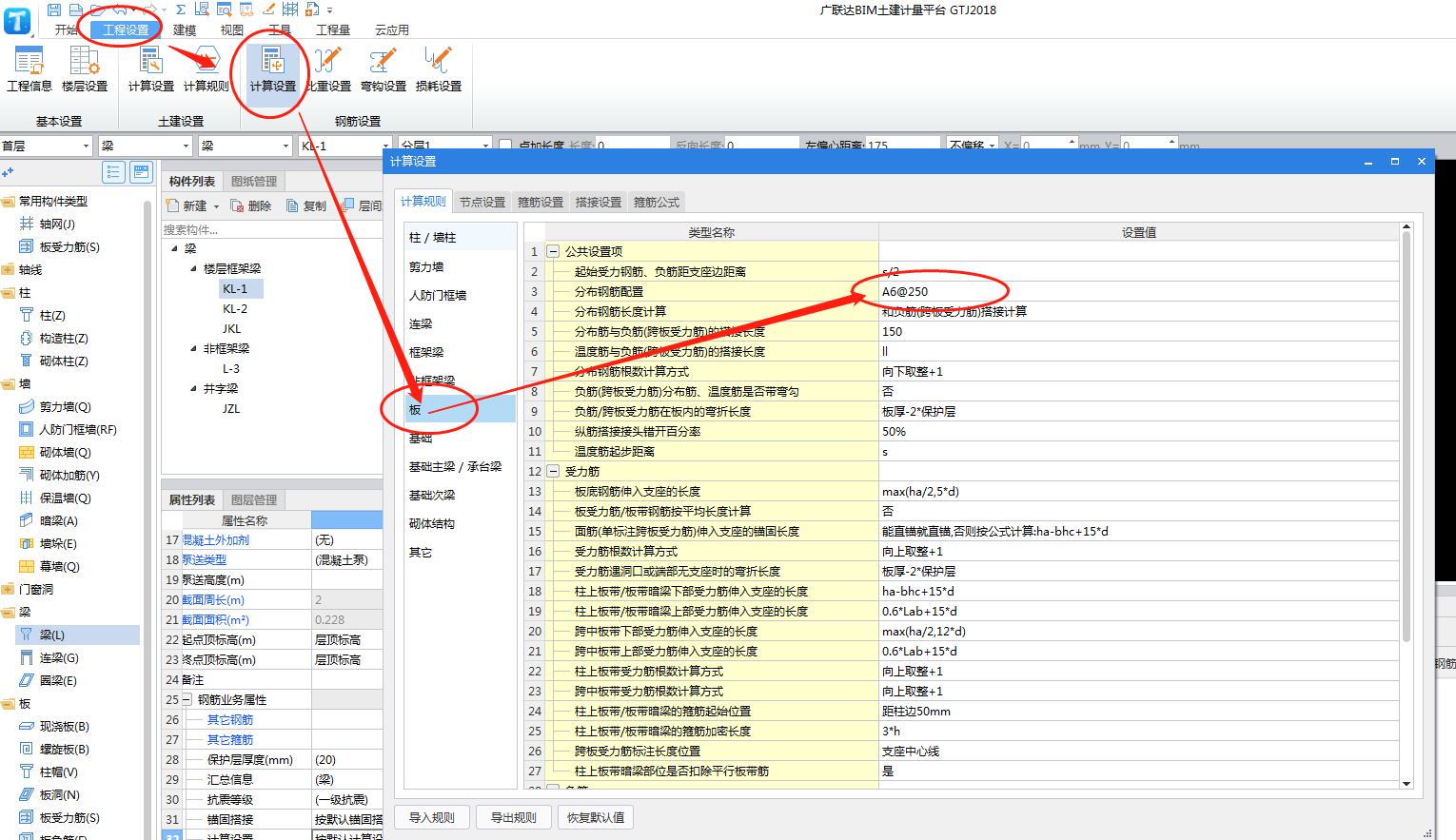Open the 建模 ribbon tab
The width and height of the screenshot is (1456, 840).
185,30
